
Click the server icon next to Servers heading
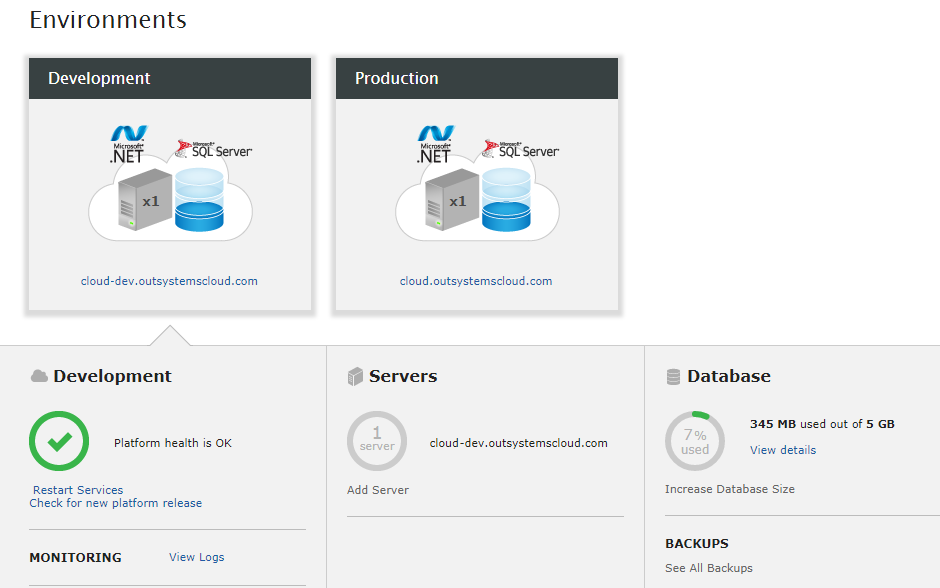[x=357, y=376]
